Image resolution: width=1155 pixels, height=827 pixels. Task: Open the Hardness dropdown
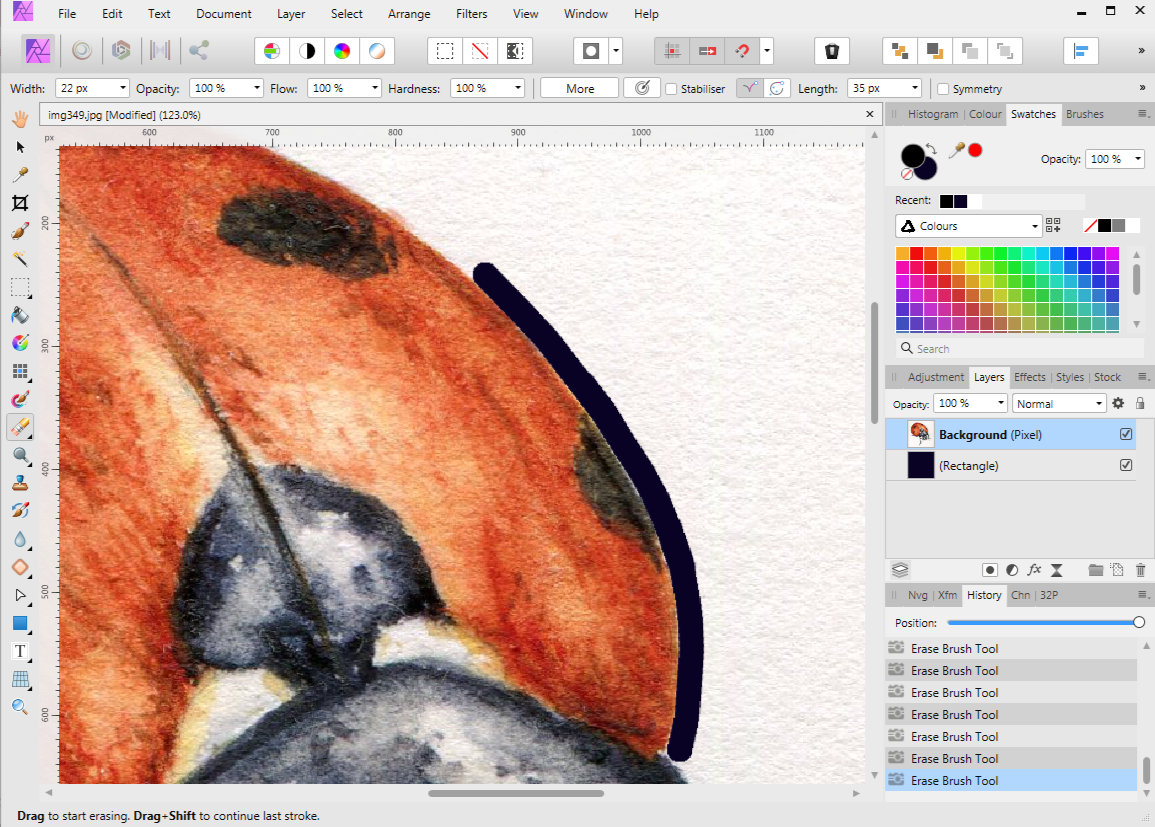(x=517, y=88)
